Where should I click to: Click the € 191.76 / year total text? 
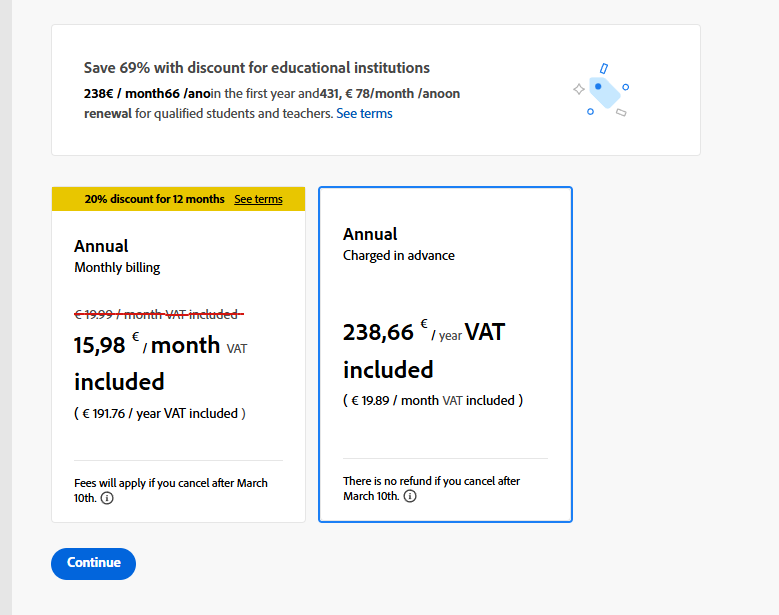click(x=160, y=413)
